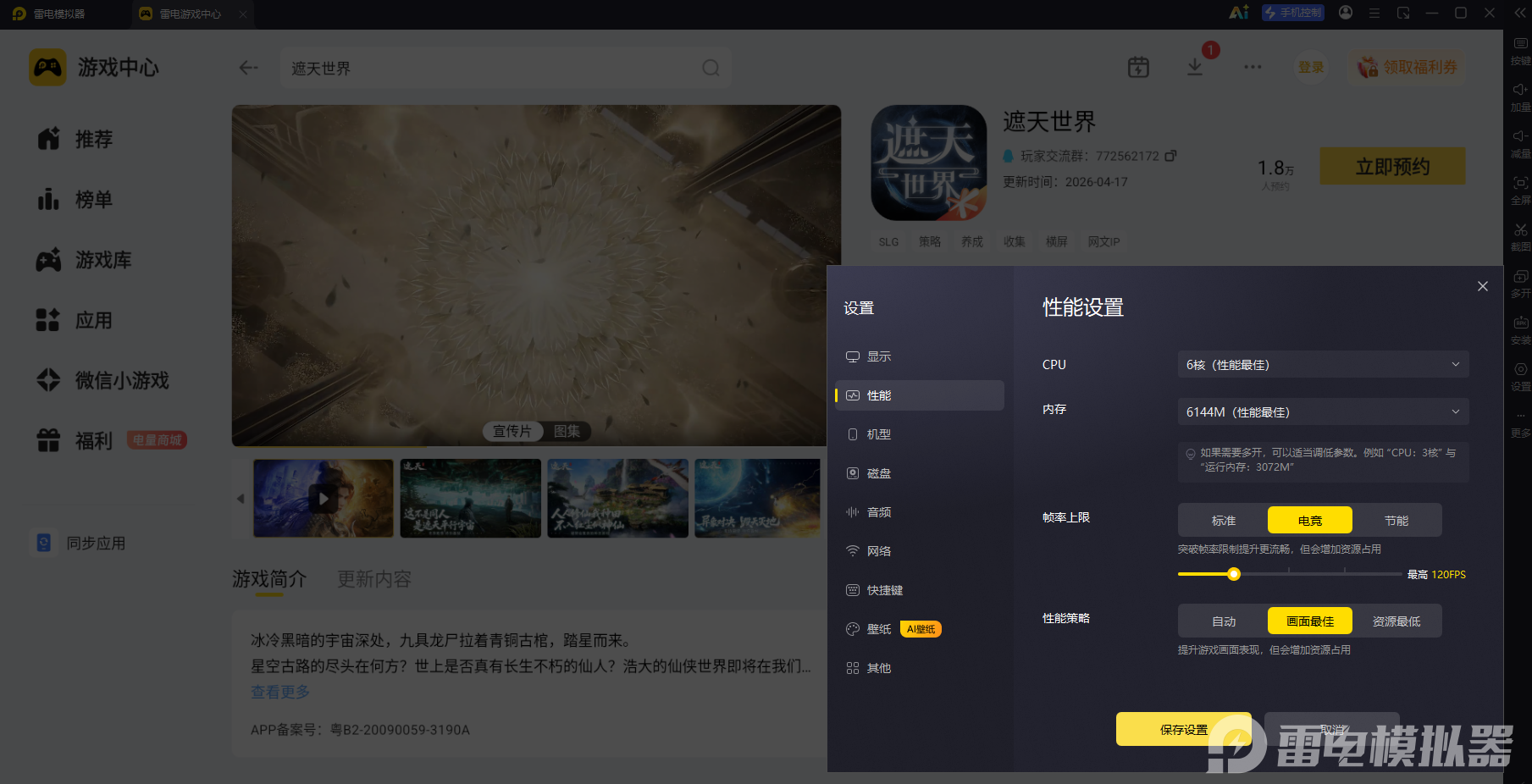Open 应用 in the left sidebar
Screen dimensions: 1532x784
[x=75, y=321]
